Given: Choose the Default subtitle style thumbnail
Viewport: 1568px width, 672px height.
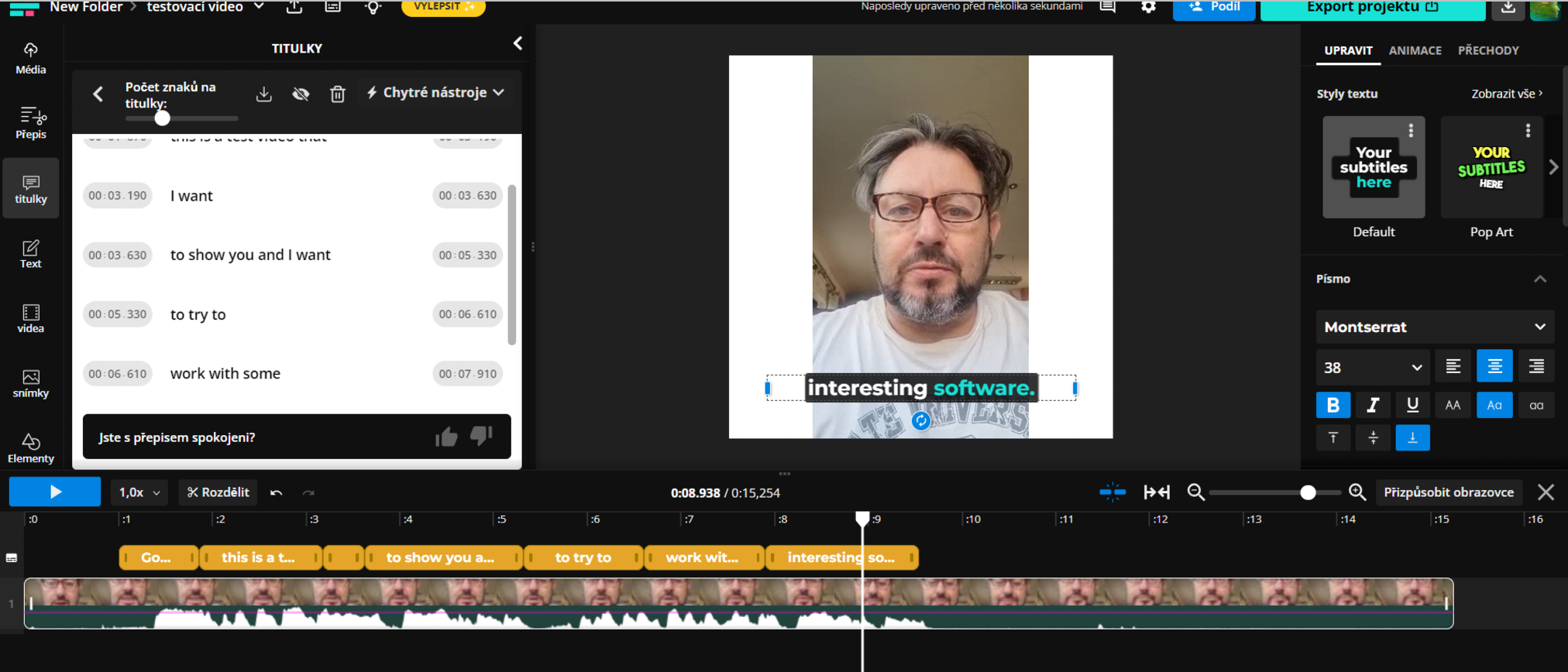Looking at the screenshot, I should 1374,167.
